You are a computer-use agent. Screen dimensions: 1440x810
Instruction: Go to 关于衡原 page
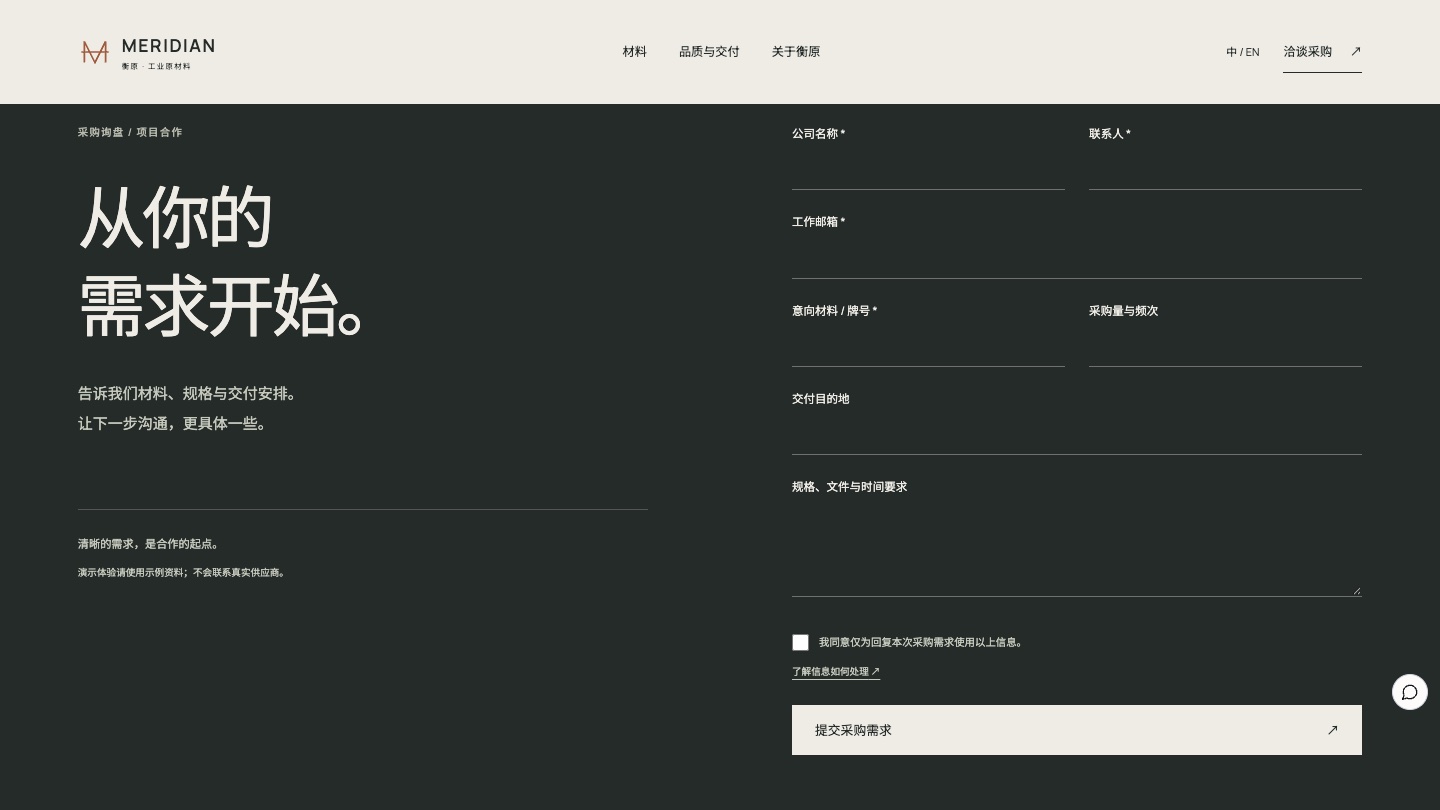(795, 52)
